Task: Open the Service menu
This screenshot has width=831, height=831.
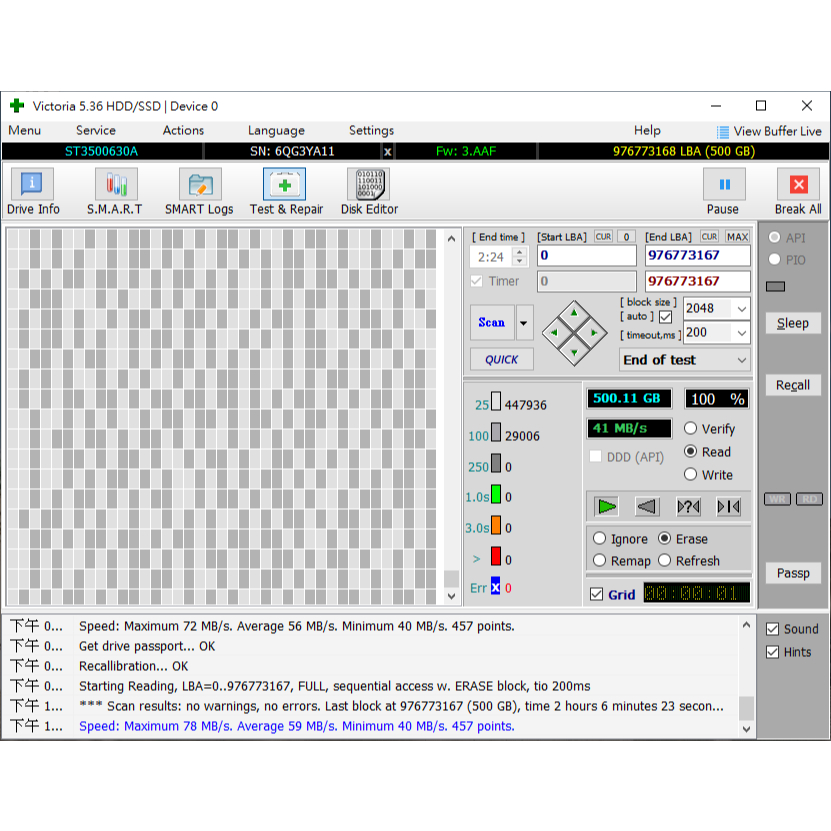Action: [x=96, y=130]
